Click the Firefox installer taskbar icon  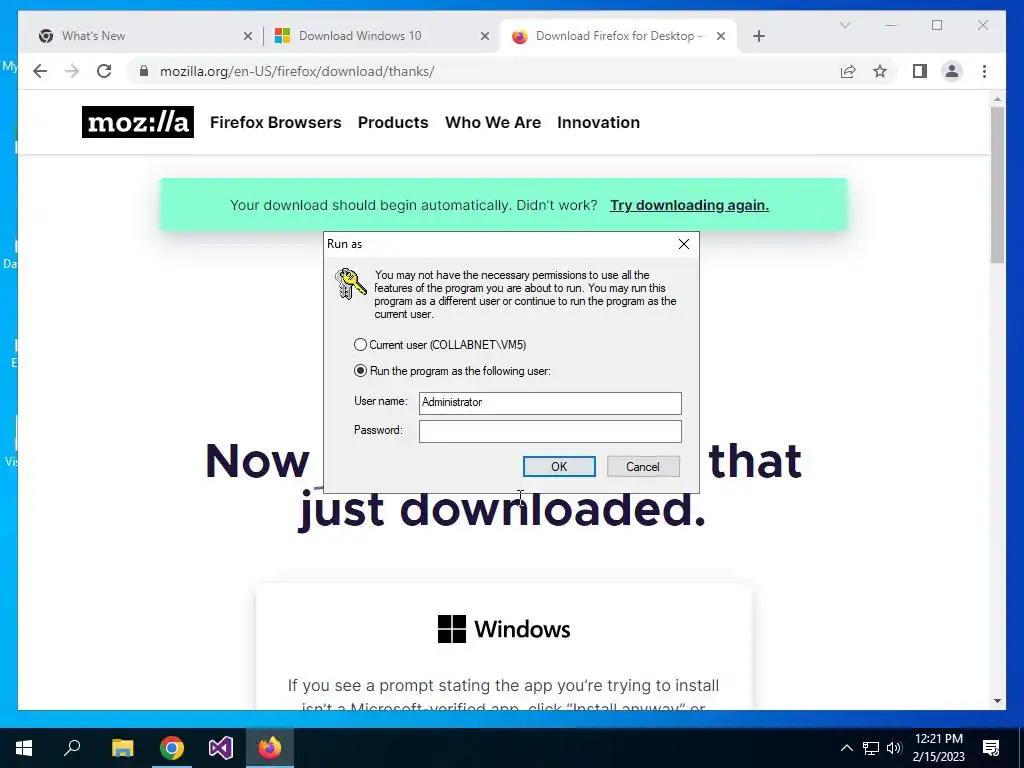270,748
